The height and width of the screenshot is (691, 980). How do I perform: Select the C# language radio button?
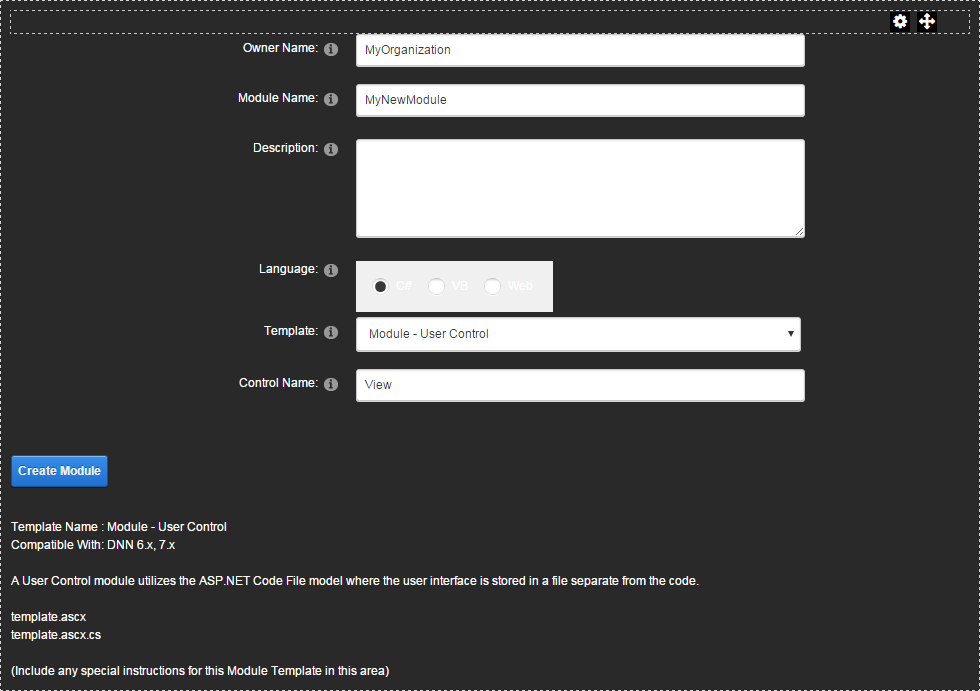tap(380, 287)
